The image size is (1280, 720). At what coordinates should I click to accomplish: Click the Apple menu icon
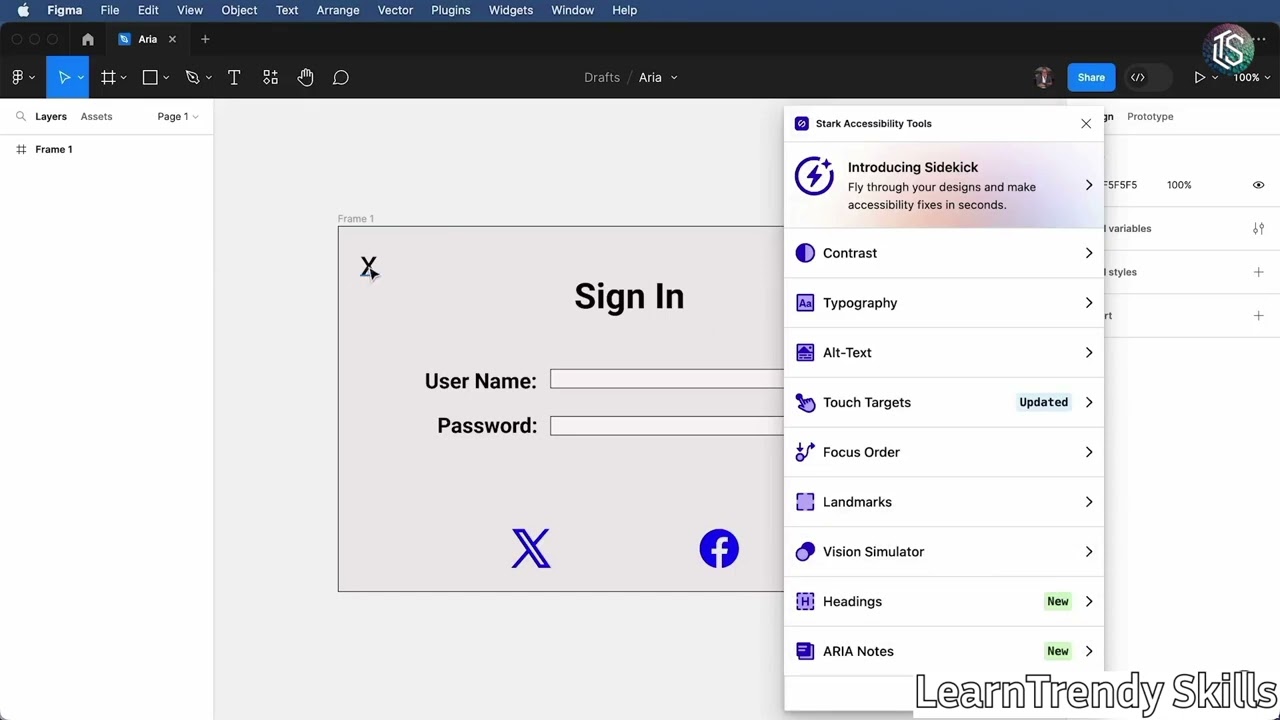23,10
